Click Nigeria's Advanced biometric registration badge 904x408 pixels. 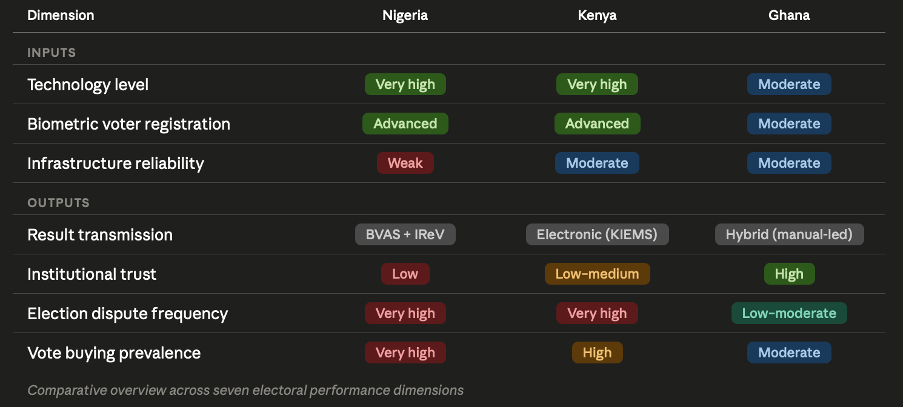(x=405, y=124)
